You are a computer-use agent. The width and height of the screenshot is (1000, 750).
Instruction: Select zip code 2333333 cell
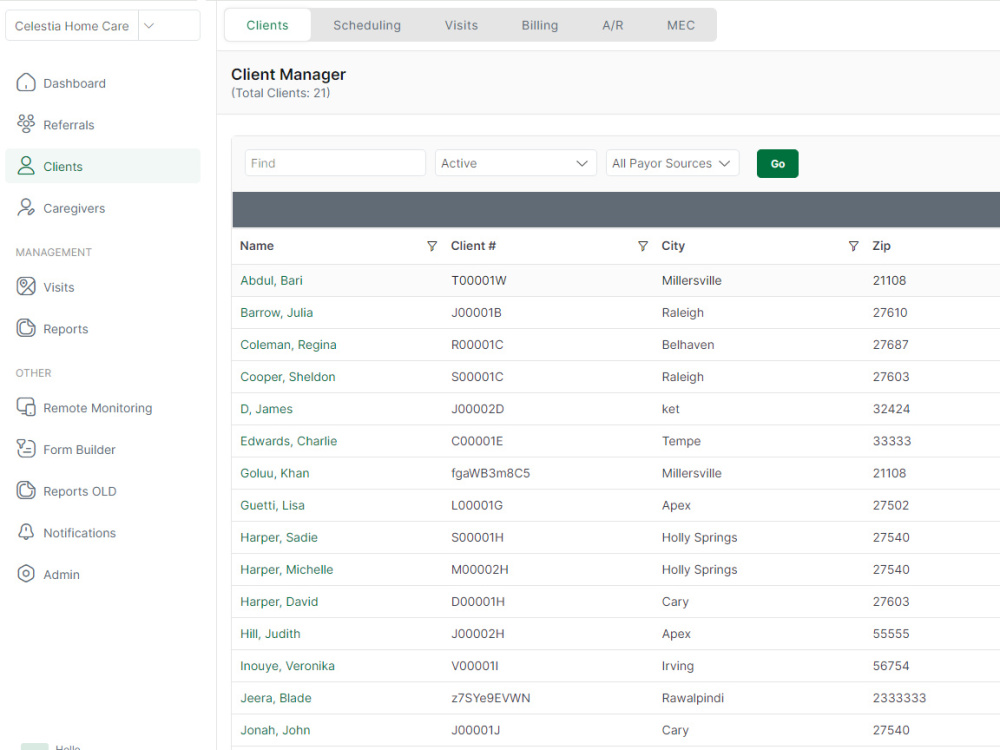[899, 698]
